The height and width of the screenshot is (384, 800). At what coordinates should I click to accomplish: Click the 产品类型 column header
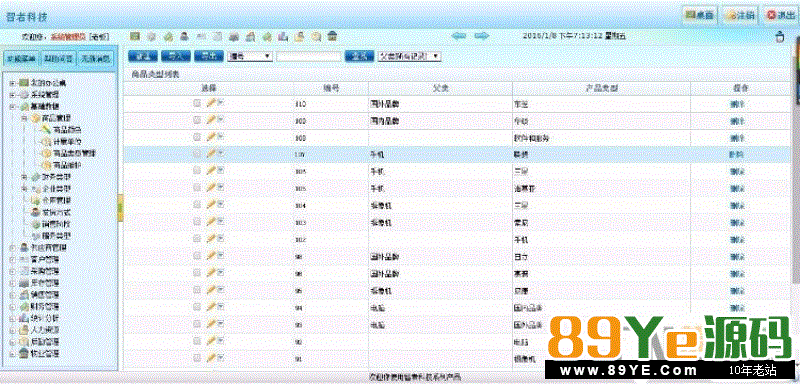601,88
